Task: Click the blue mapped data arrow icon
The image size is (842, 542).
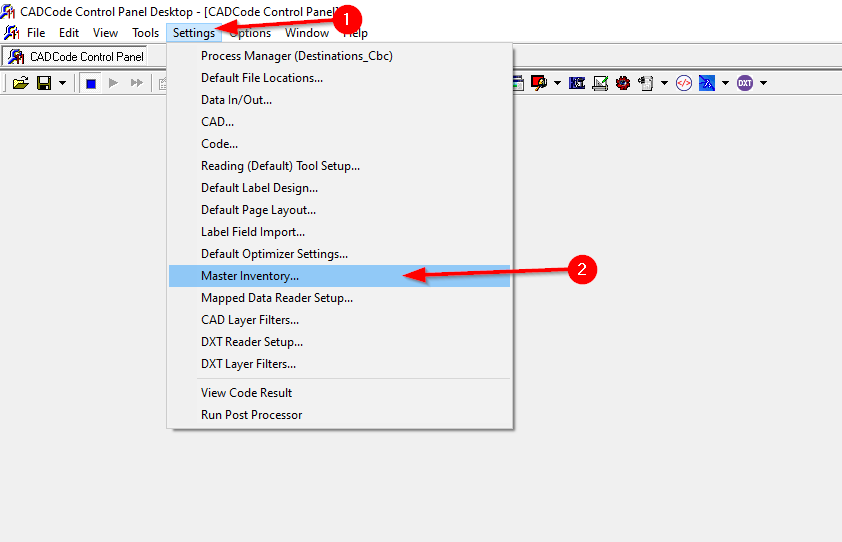Action: click(707, 83)
